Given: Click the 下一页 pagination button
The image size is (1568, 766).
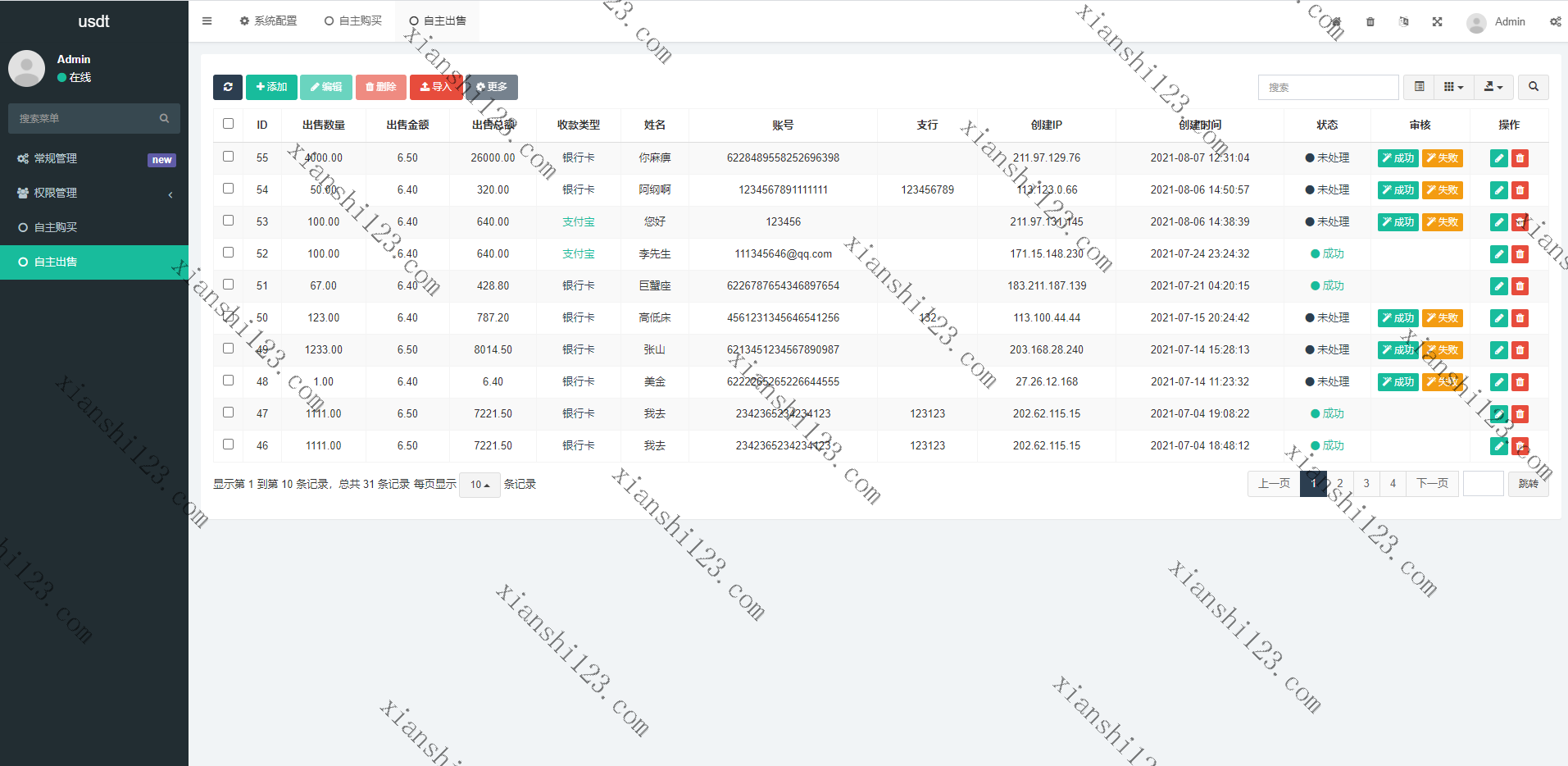Looking at the screenshot, I should (1432, 484).
